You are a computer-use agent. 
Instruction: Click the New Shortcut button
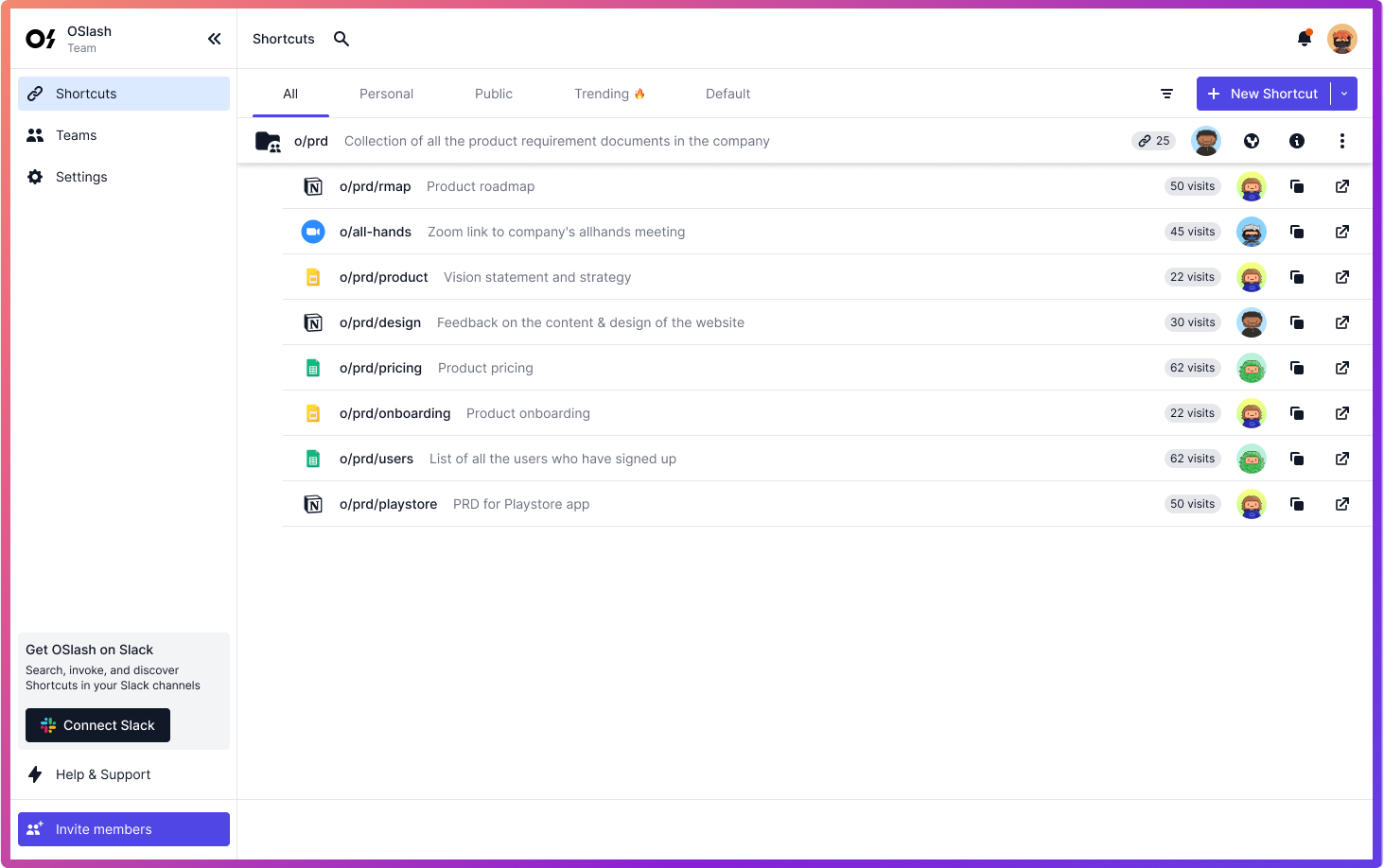pos(1264,94)
